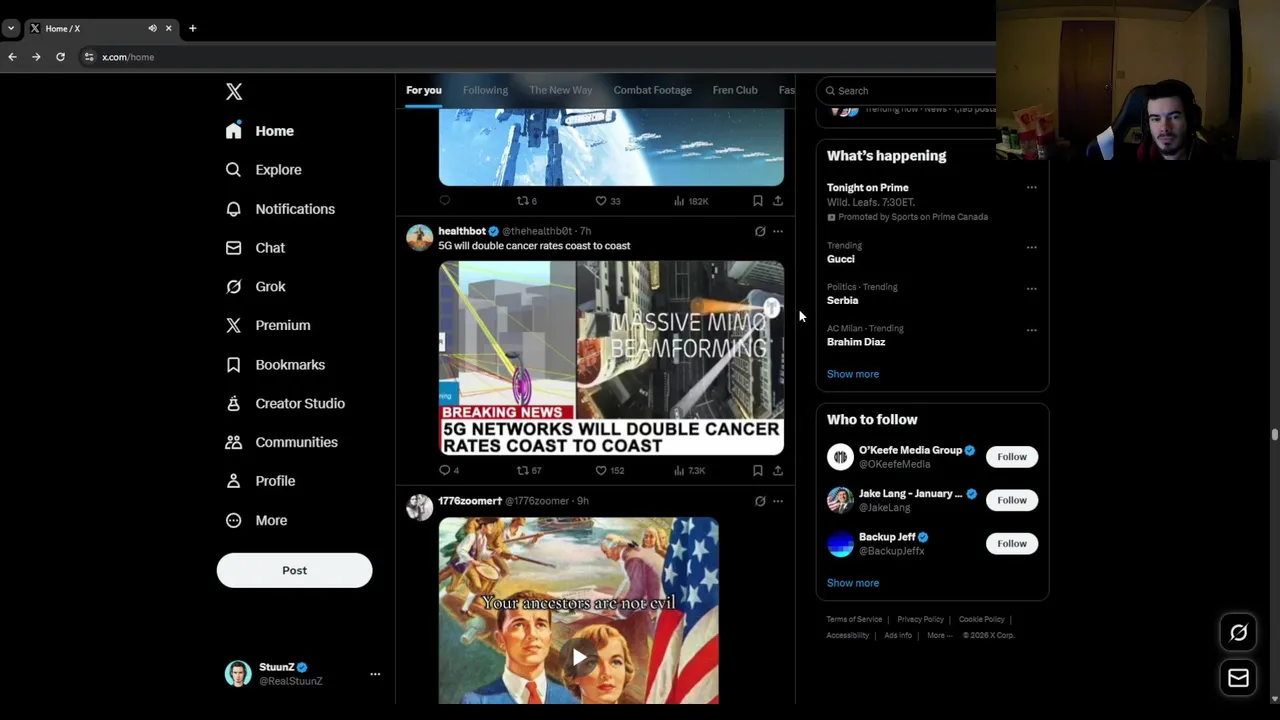Open options for Tonight on Prime trend

1031,188
